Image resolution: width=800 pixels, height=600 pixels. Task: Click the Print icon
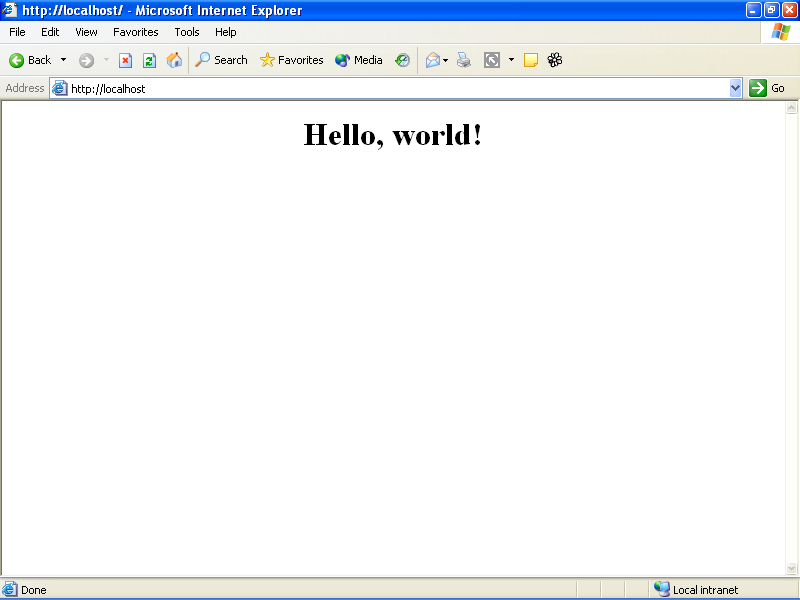pos(464,61)
